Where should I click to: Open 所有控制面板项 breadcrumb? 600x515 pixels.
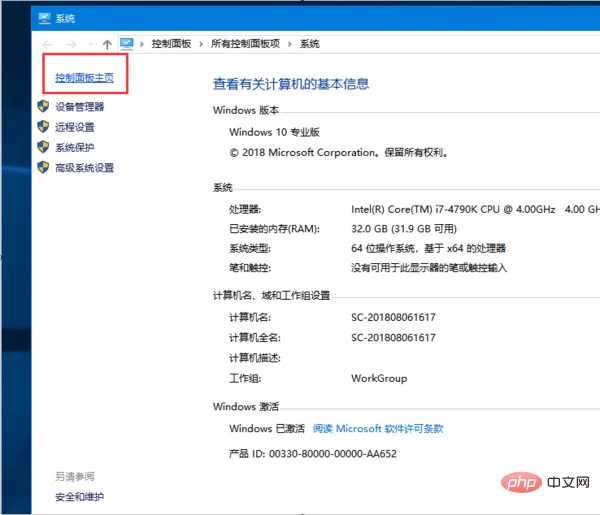(x=245, y=44)
